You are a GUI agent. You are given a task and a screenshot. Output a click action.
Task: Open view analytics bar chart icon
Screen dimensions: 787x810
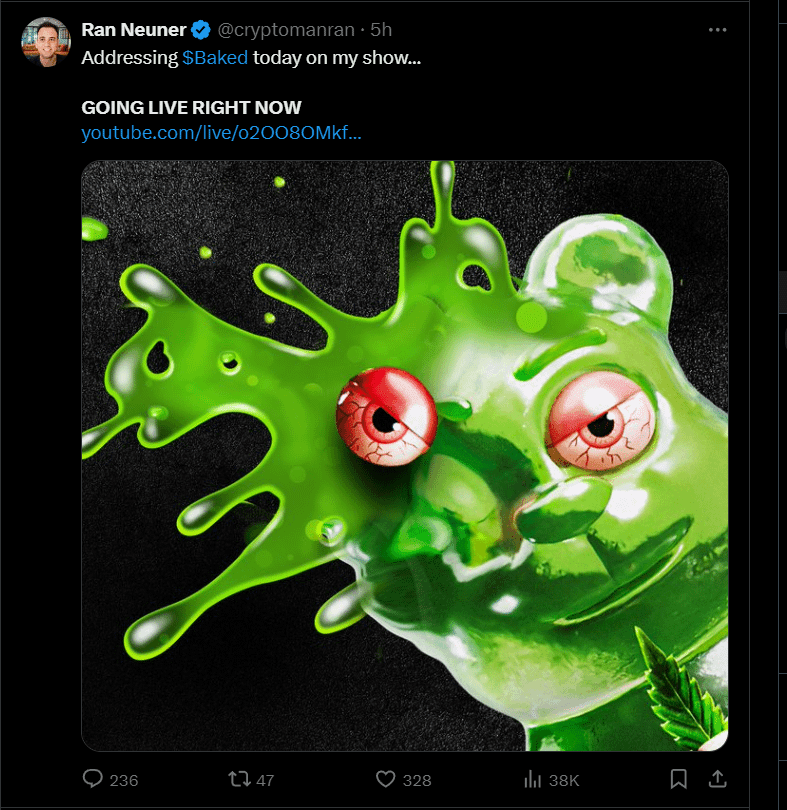click(x=532, y=779)
